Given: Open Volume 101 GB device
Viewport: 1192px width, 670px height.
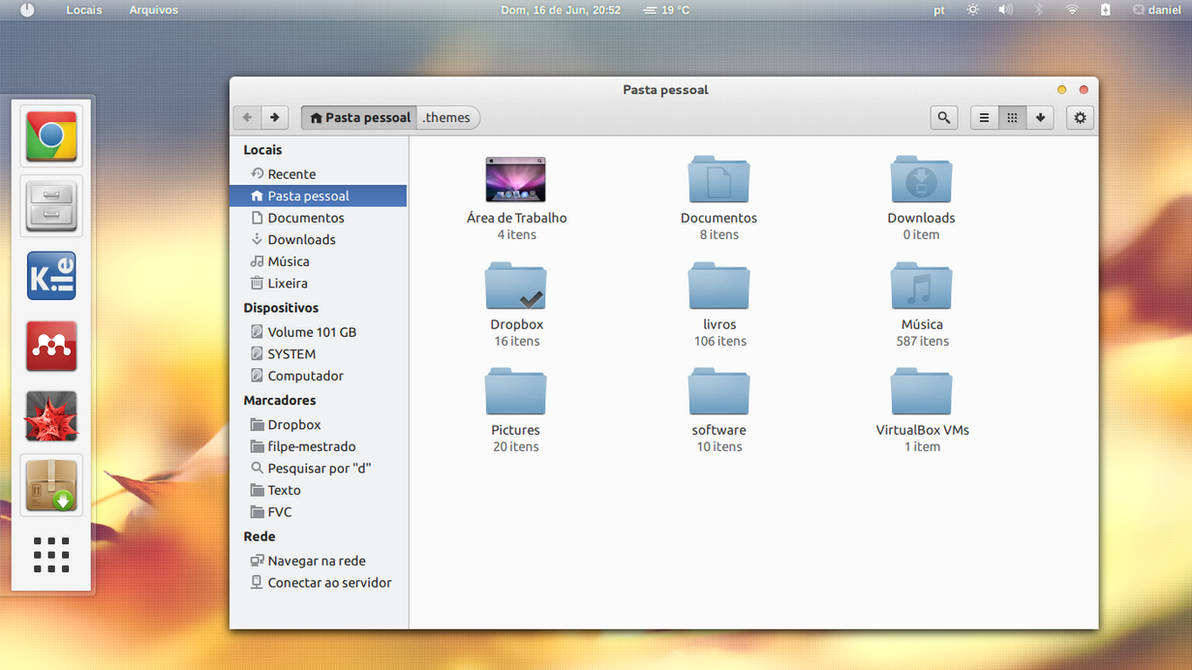Looking at the screenshot, I should 318,332.
